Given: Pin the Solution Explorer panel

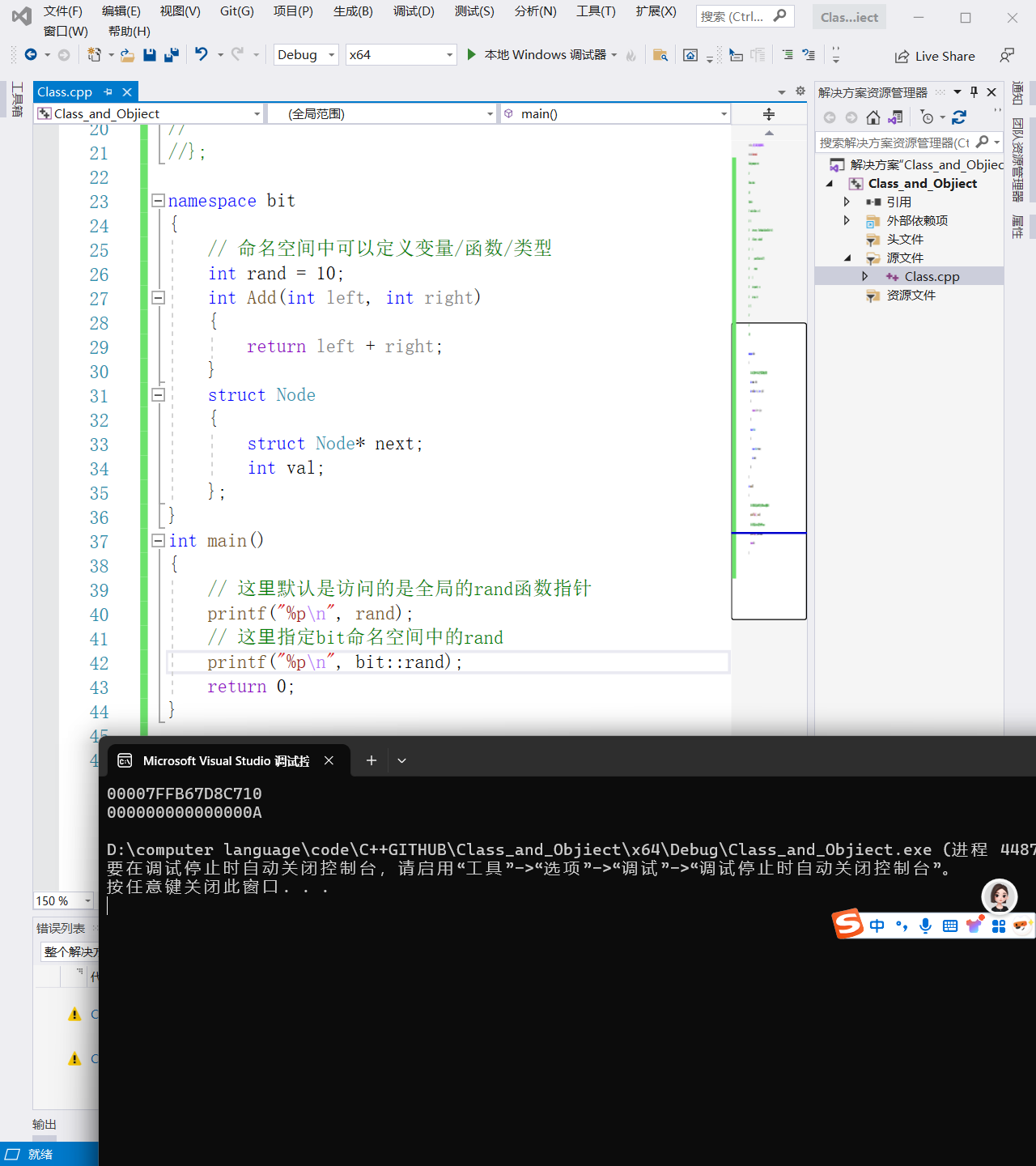Looking at the screenshot, I should point(974,91).
